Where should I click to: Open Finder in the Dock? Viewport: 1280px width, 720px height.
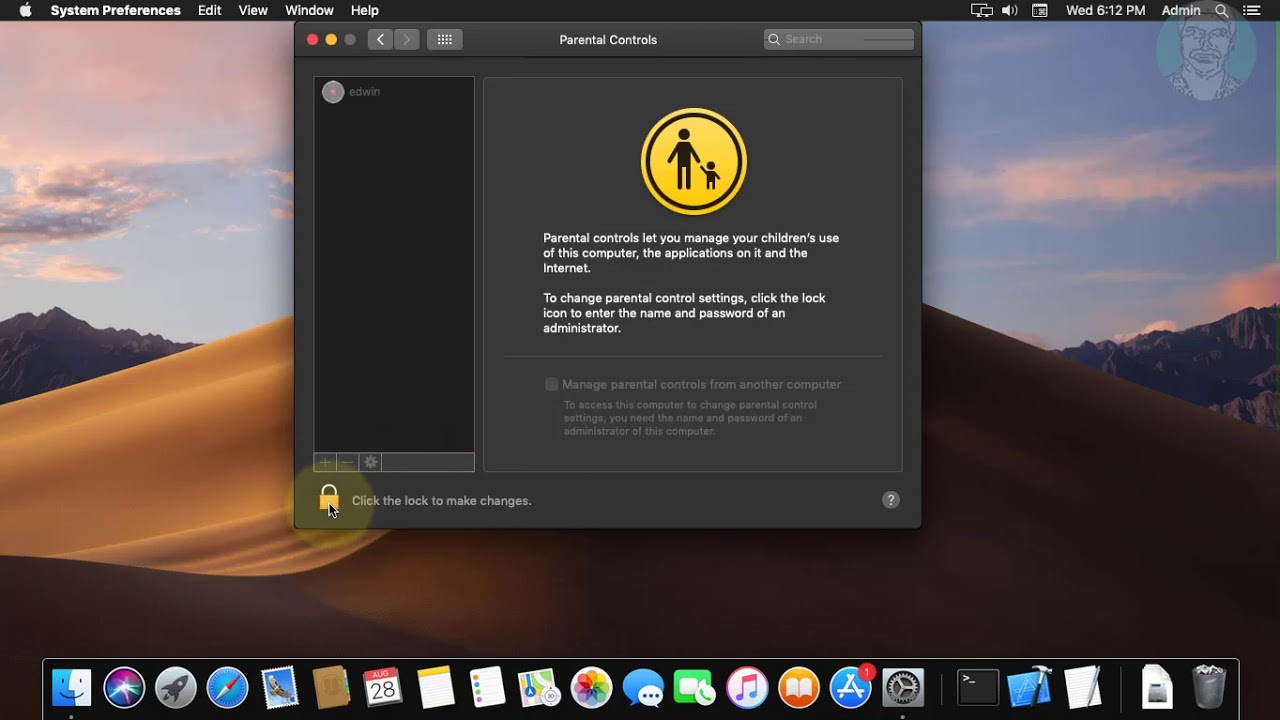72,688
